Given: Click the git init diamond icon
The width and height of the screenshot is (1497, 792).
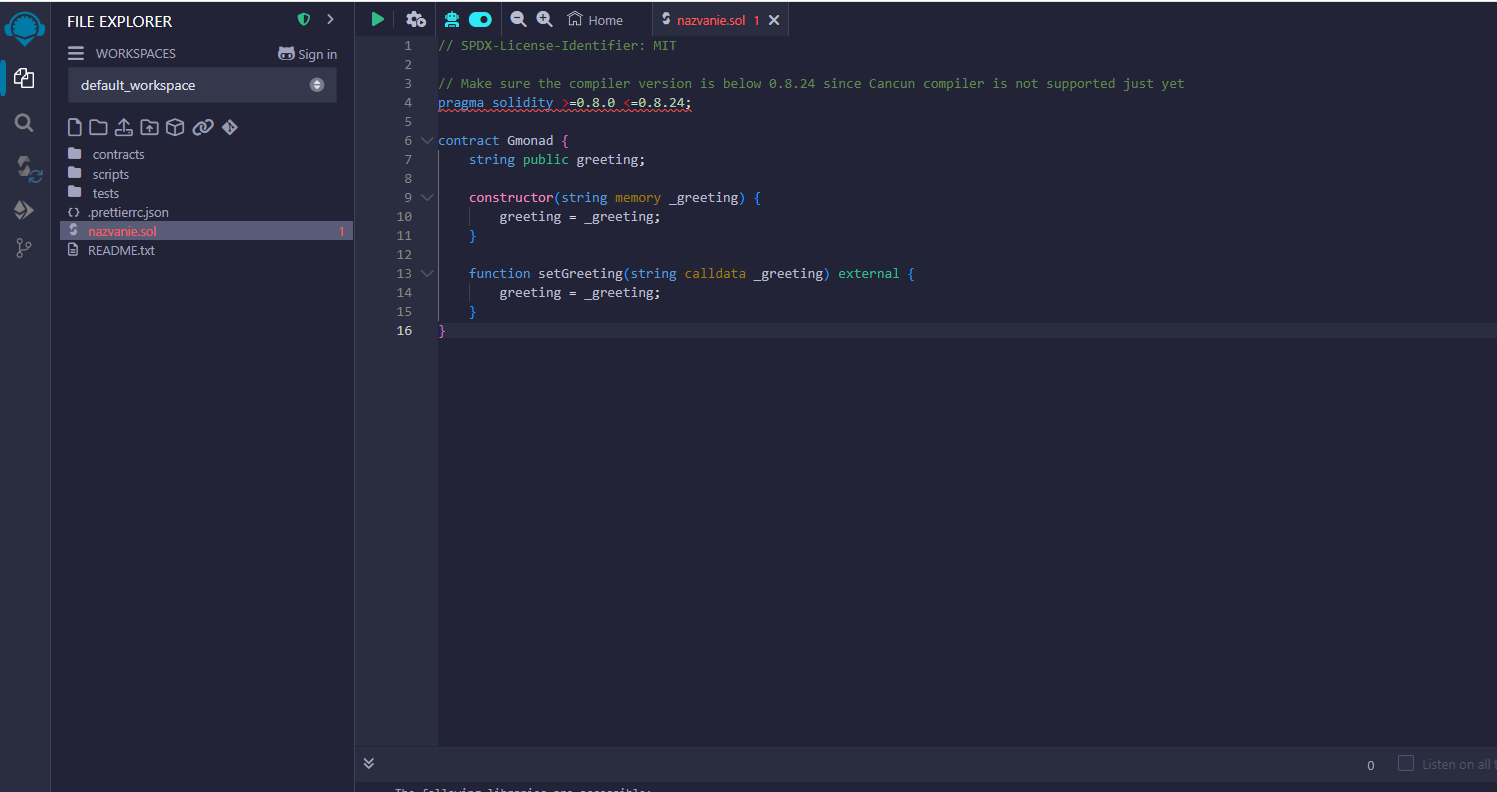Looking at the screenshot, I should click(x=230, y=127).
